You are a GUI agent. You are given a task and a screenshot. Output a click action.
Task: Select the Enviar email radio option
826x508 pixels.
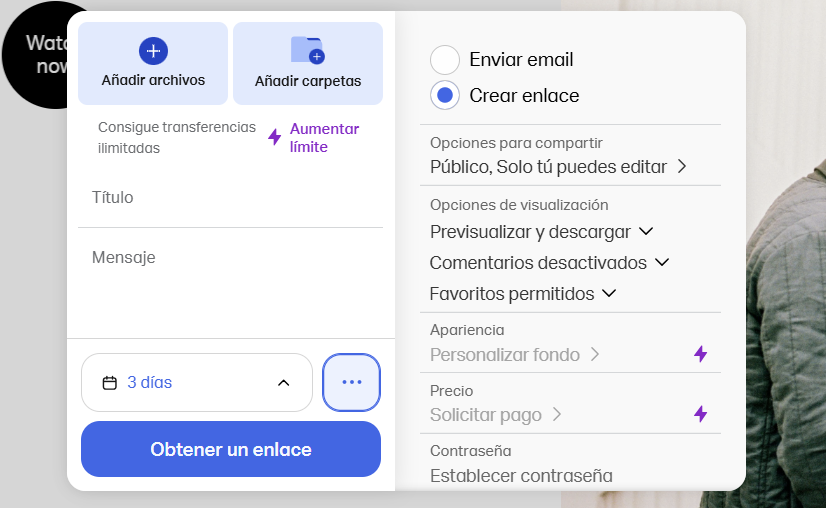coord(445,60)
